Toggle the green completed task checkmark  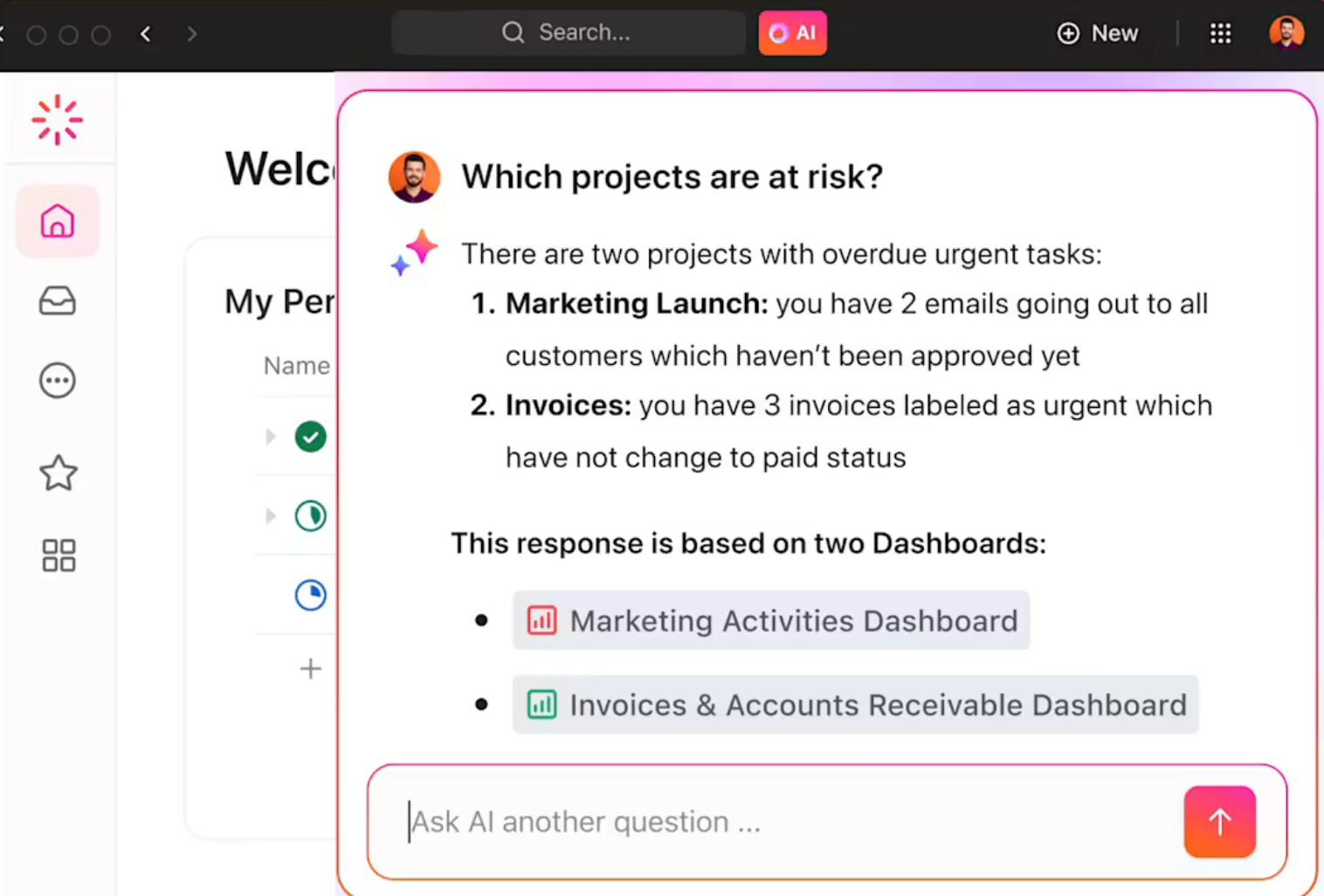[310, 437]
